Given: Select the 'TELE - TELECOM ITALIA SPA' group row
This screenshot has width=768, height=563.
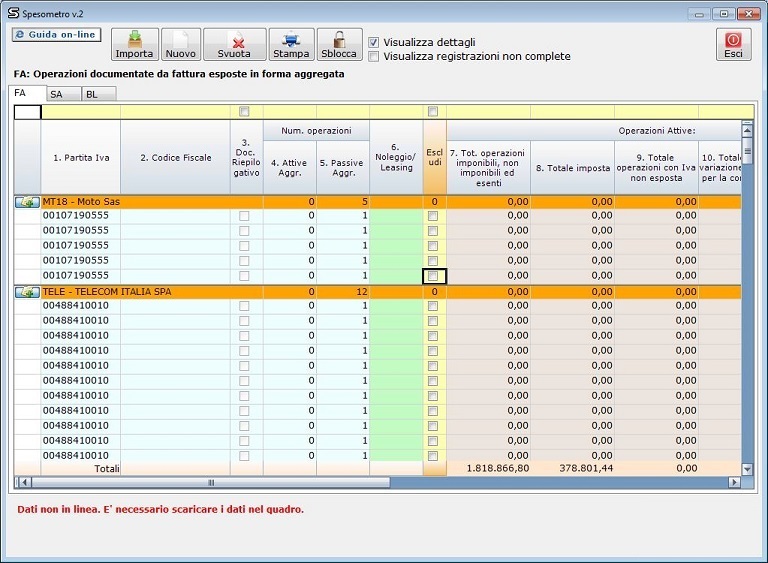Looking at the screenshot, I should [x=377, y=292].
